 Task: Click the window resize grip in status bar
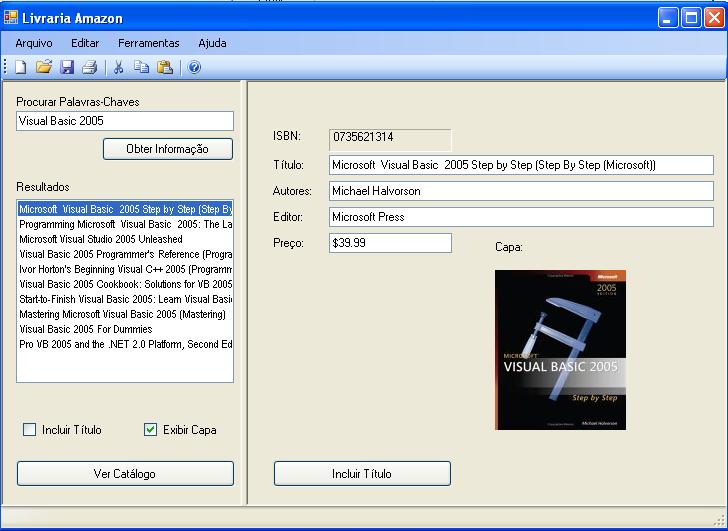pos(719,521)
